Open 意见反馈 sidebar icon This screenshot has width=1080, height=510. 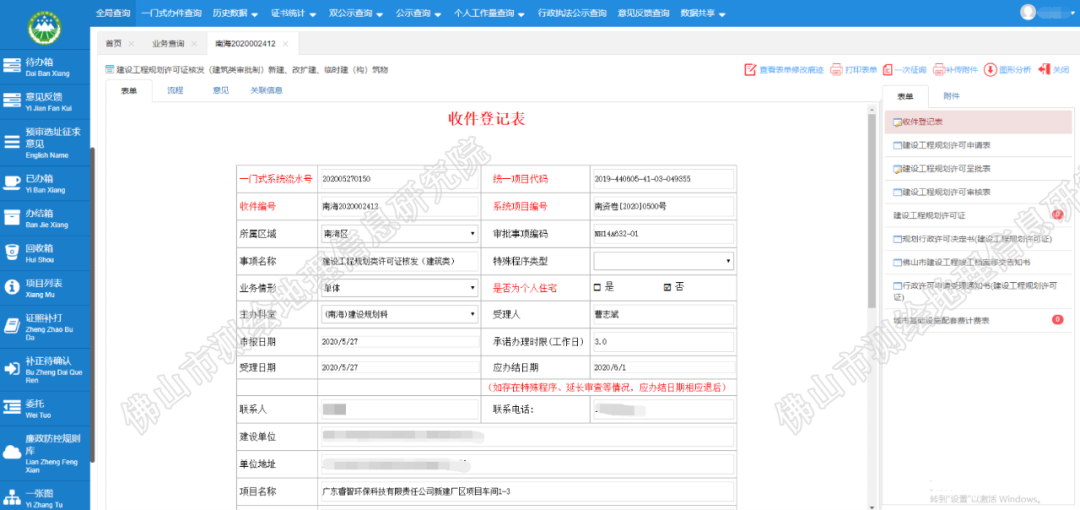(x=11, y=101)
